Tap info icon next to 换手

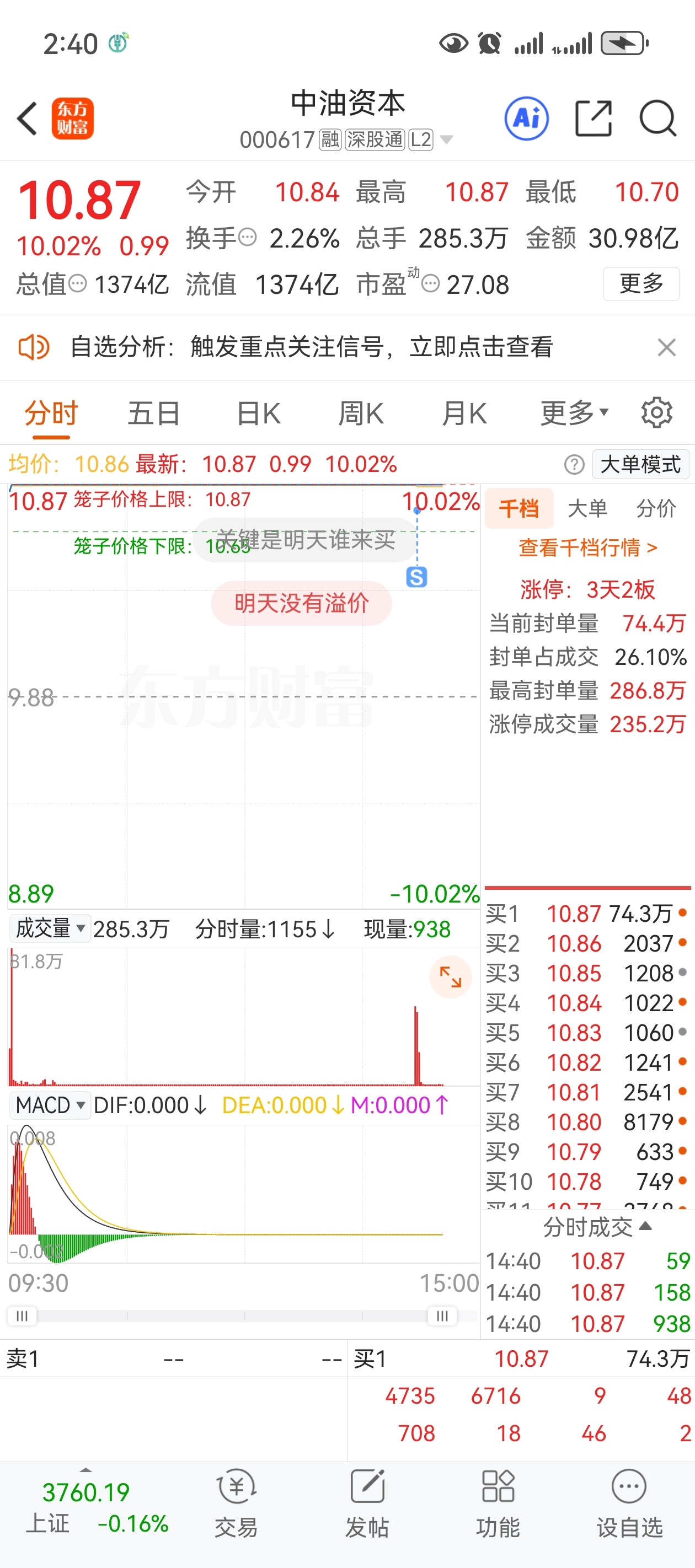coord(247,237)
